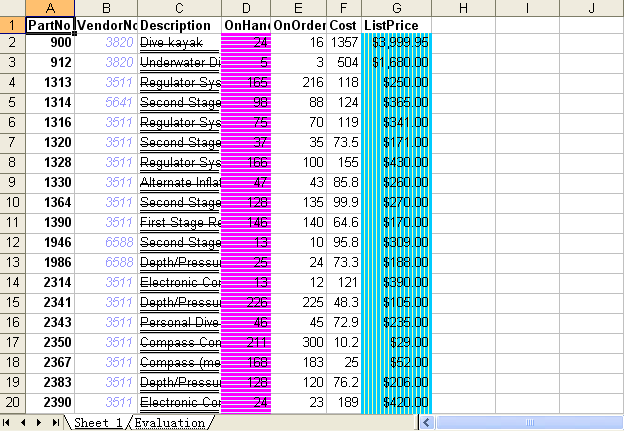Click the horizontal scrollbar left arrow
Screen dimensions: 624x432
tap(427, 423)
